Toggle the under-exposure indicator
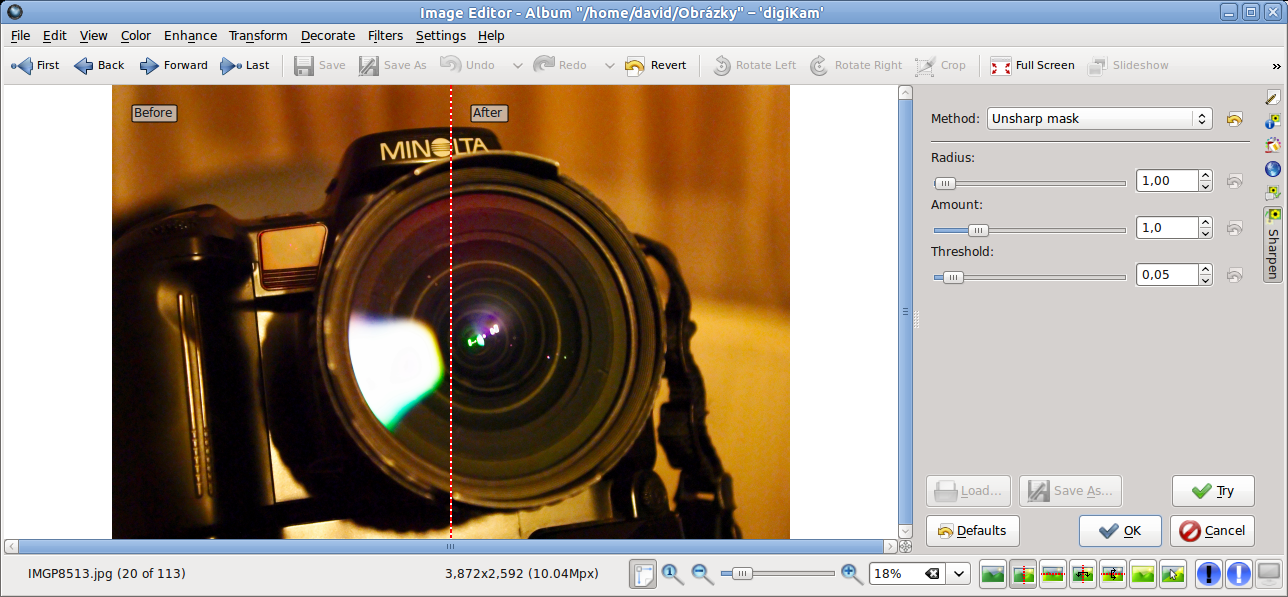1288x597 pixels. point(1209,574)
